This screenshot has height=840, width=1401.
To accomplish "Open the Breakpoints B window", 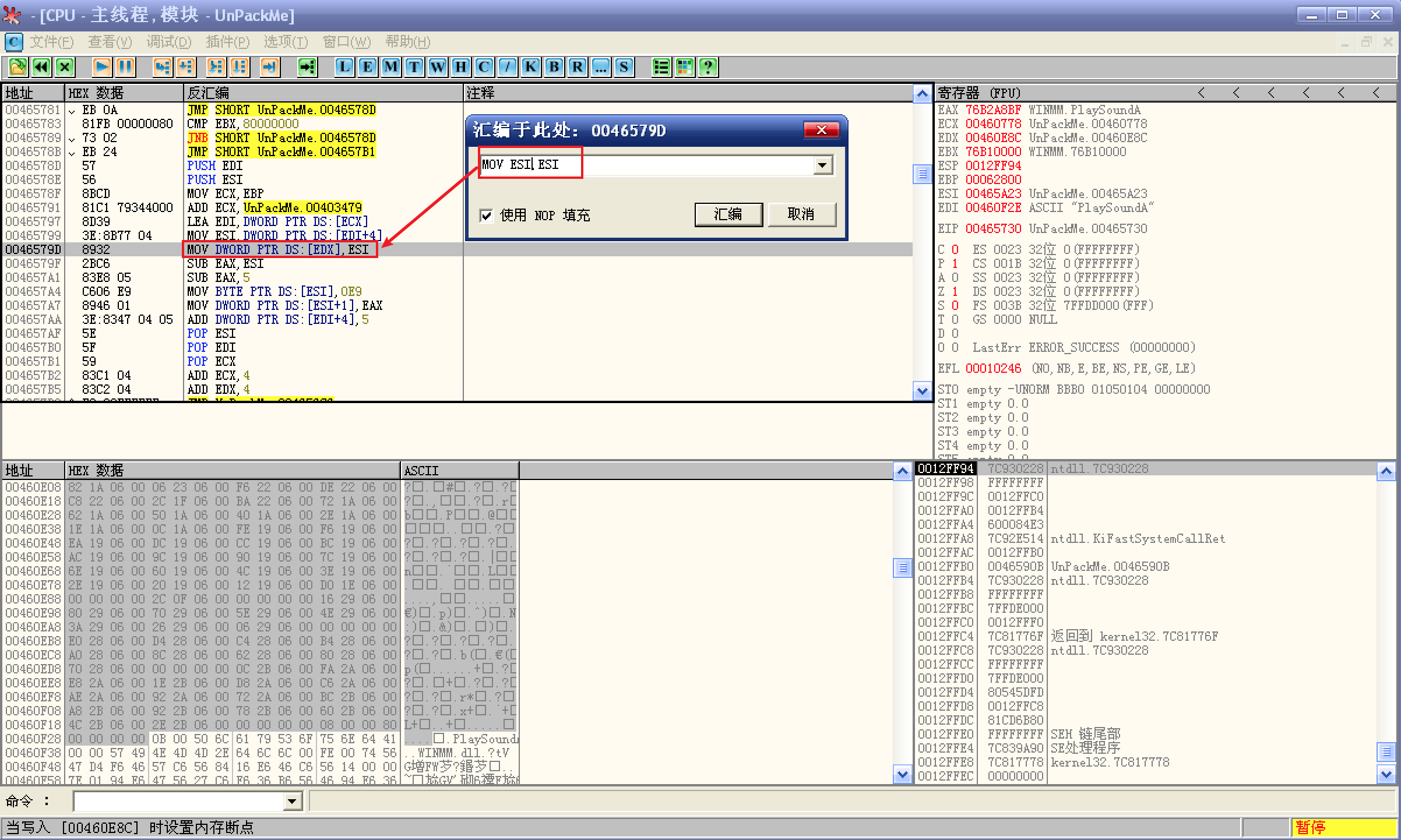I will point(554,67).
